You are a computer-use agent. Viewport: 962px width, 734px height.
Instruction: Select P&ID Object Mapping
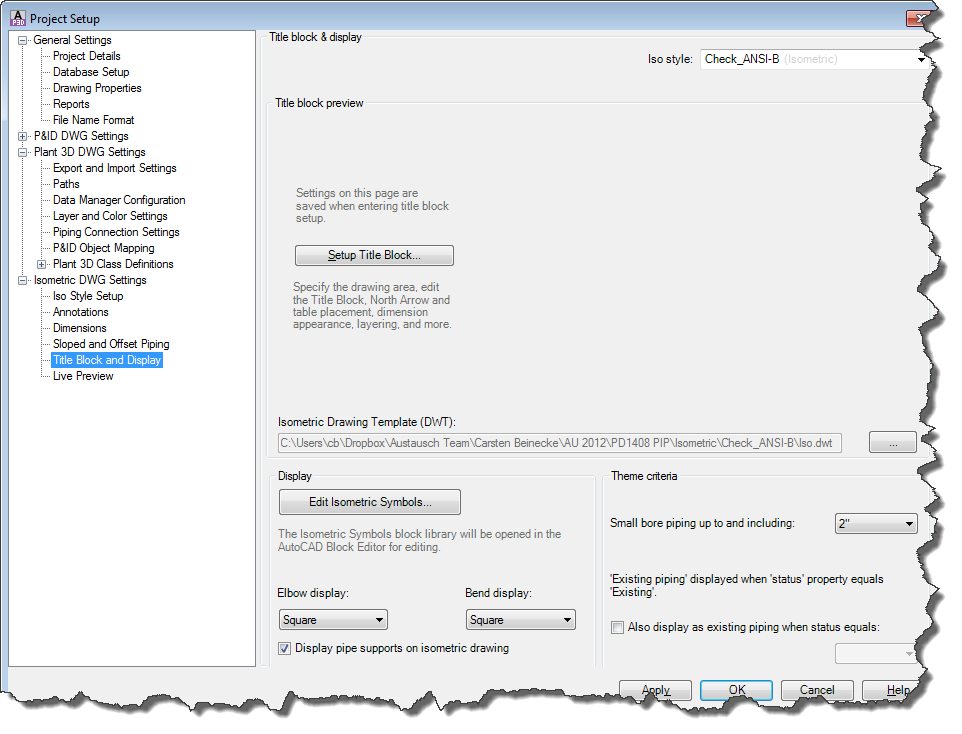[x=104, y=247]
